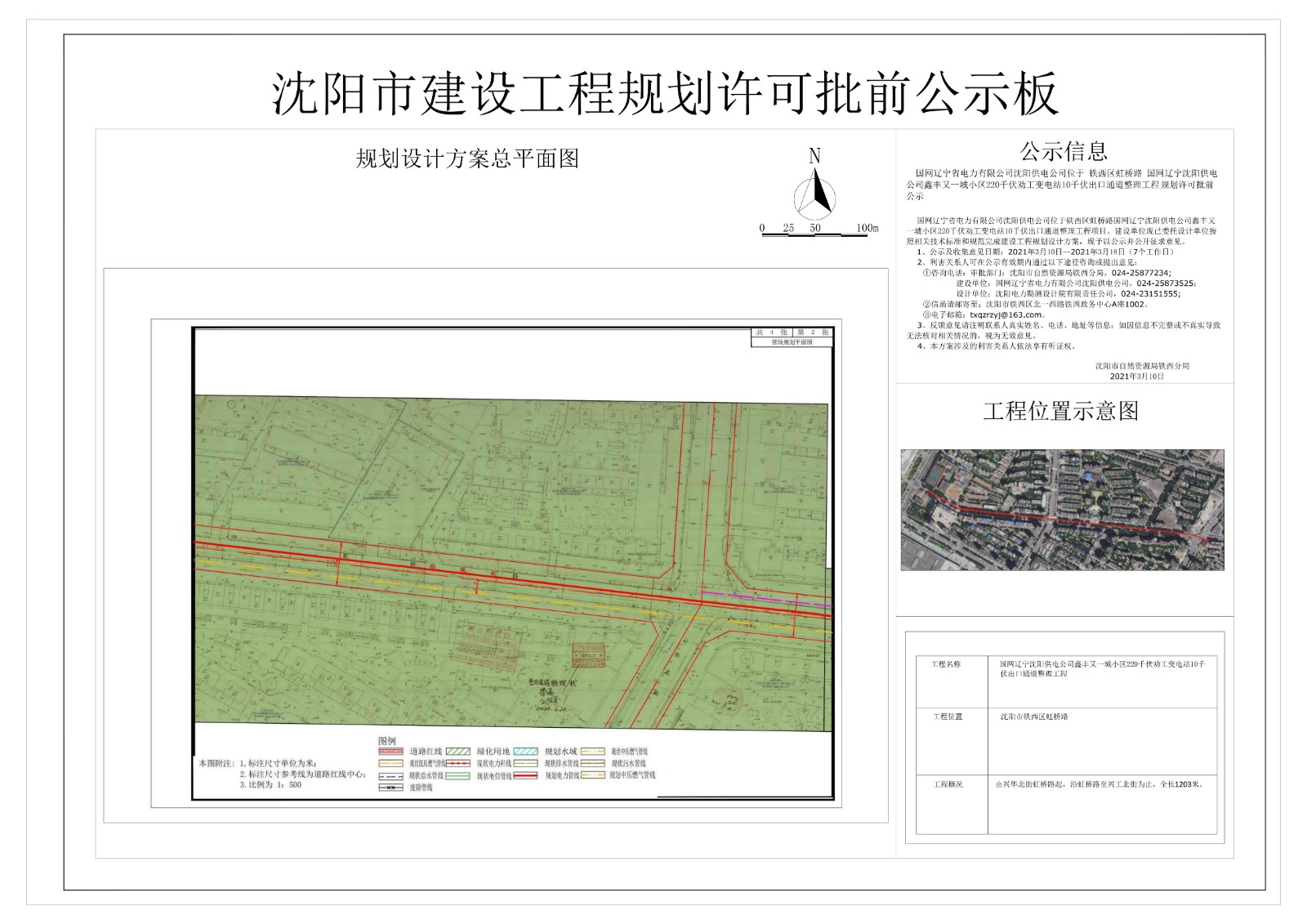Select the 绿化用地 hatched legend symbol

tap(459, 750)
